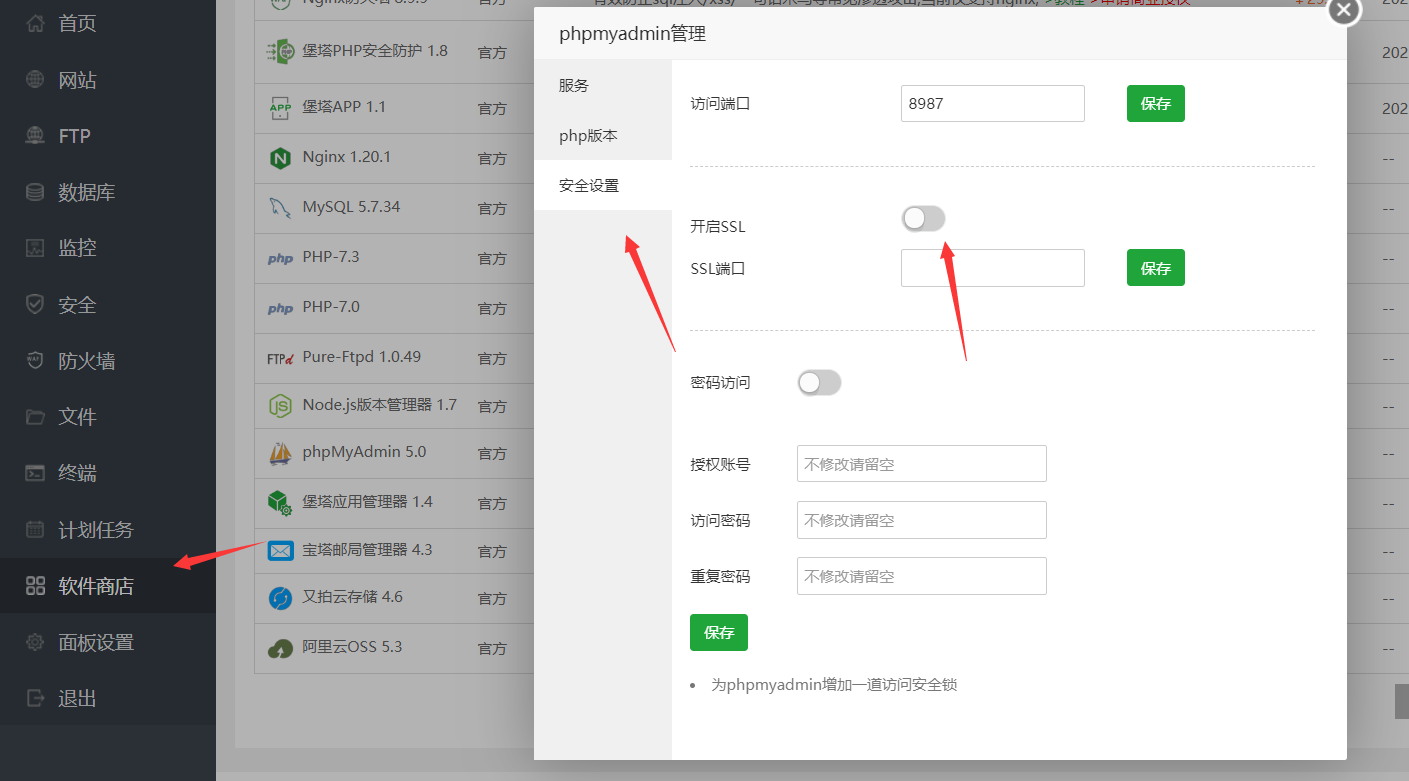The image size is (1409, 781).
Task: Click the text MySQL 5.7.34
Action: 351,207
